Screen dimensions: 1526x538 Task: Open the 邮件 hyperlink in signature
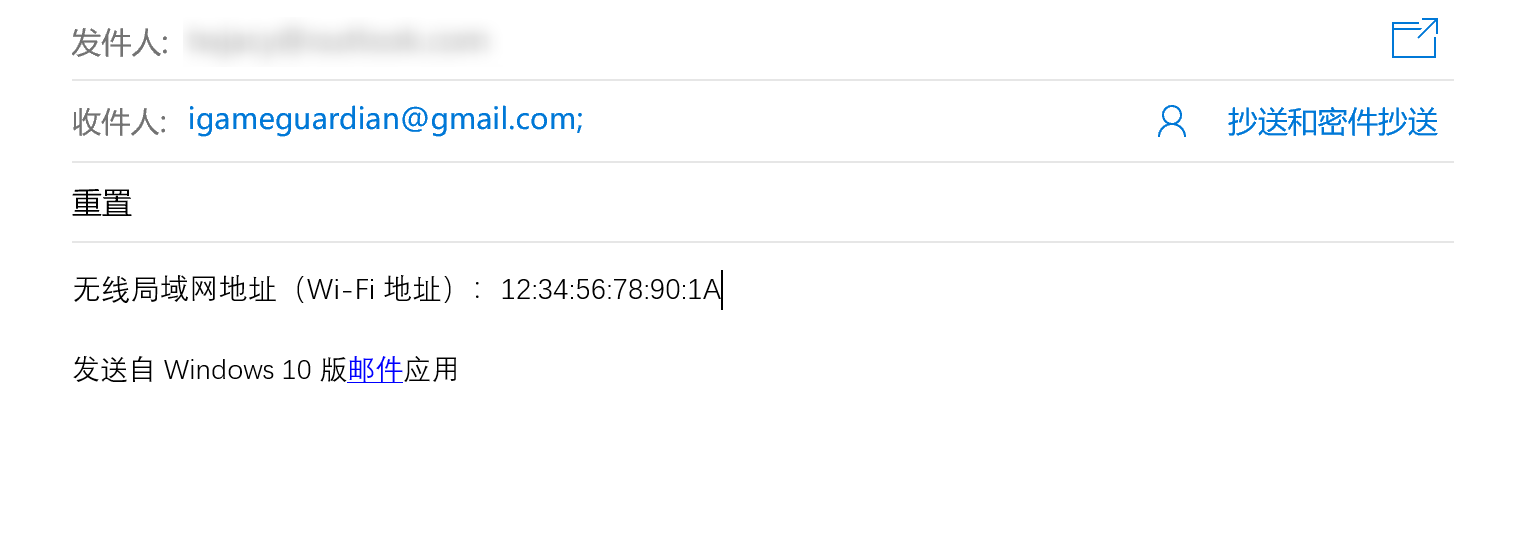tap(375, 370)
